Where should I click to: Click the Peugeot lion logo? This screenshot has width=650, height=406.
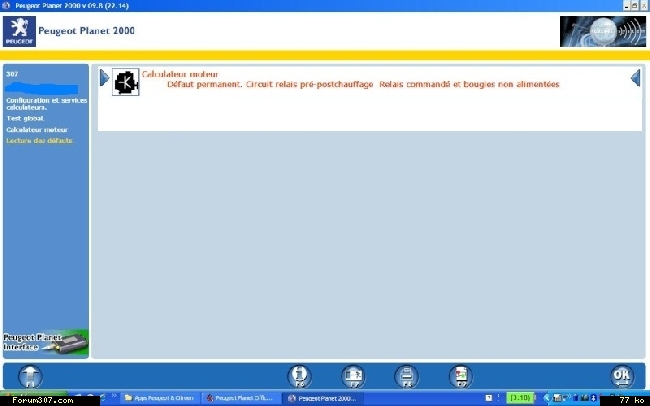pos(19,31)
